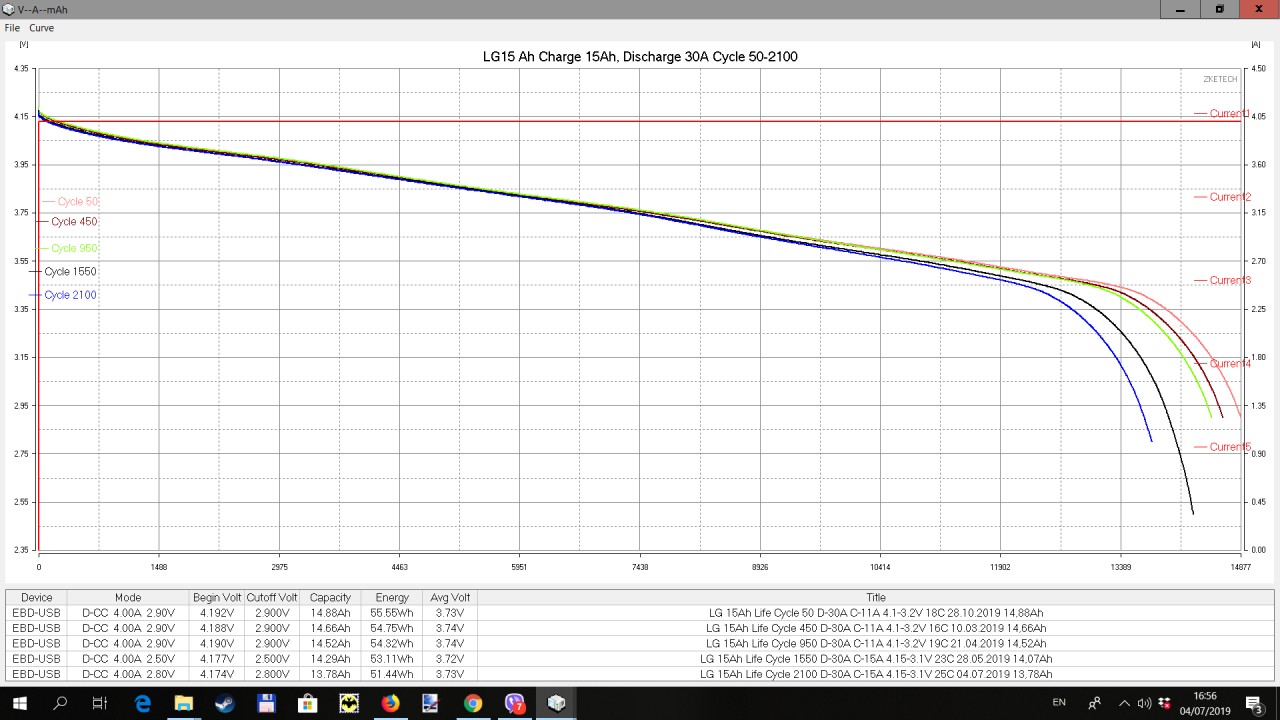
Task: Click the Cycle 2100 legend label
Action: [x=70, y=295]
